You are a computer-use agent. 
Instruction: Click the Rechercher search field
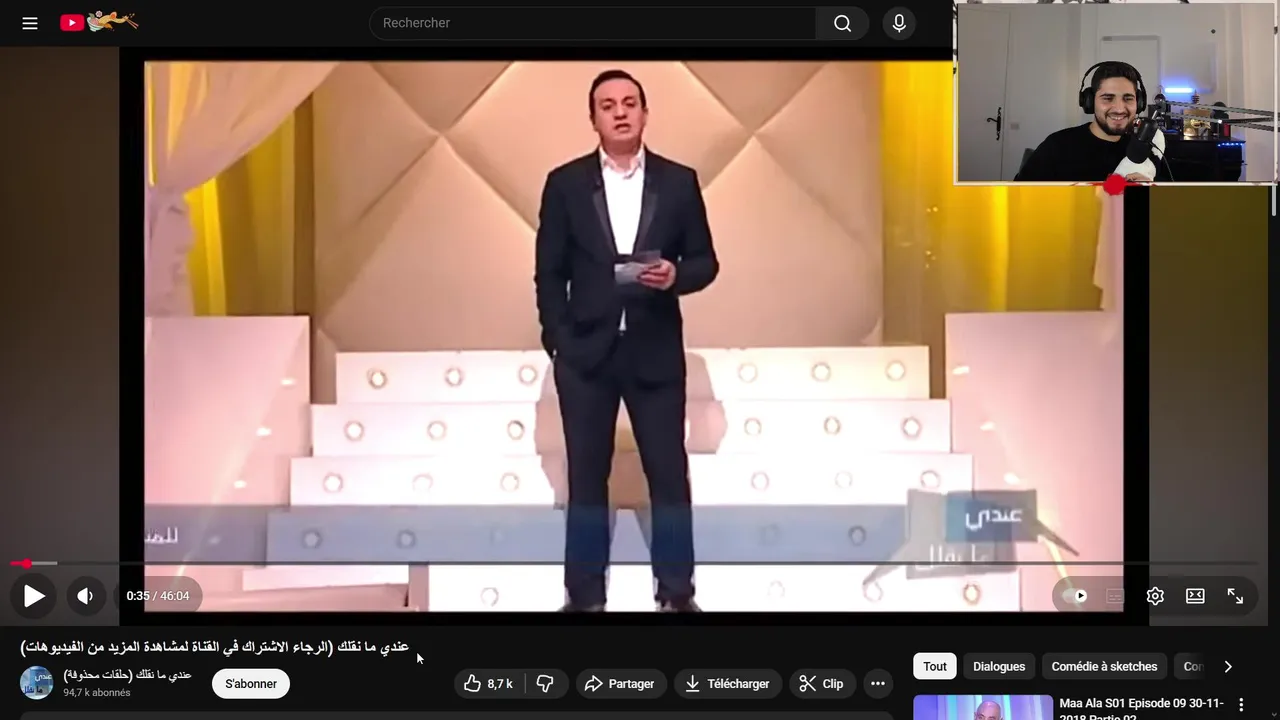[x=593, y=23]
